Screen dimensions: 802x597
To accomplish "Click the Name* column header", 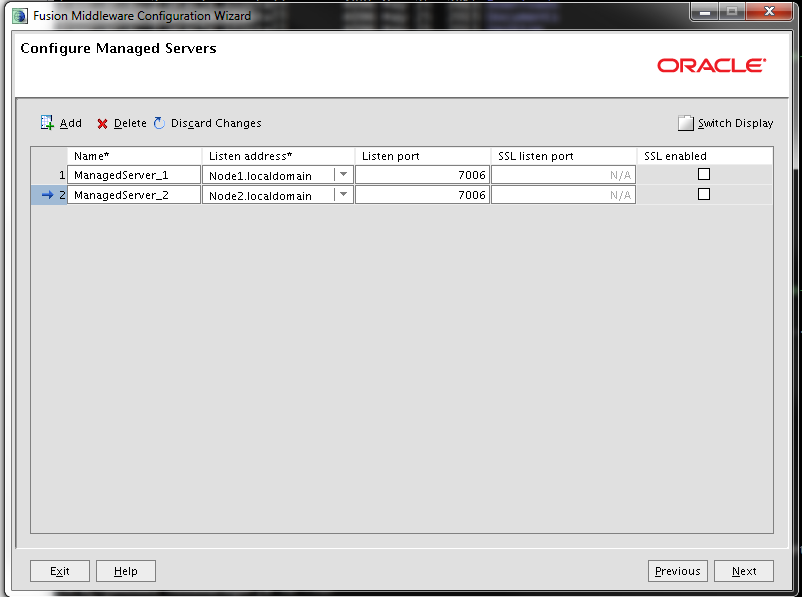I will click(134, 156).
